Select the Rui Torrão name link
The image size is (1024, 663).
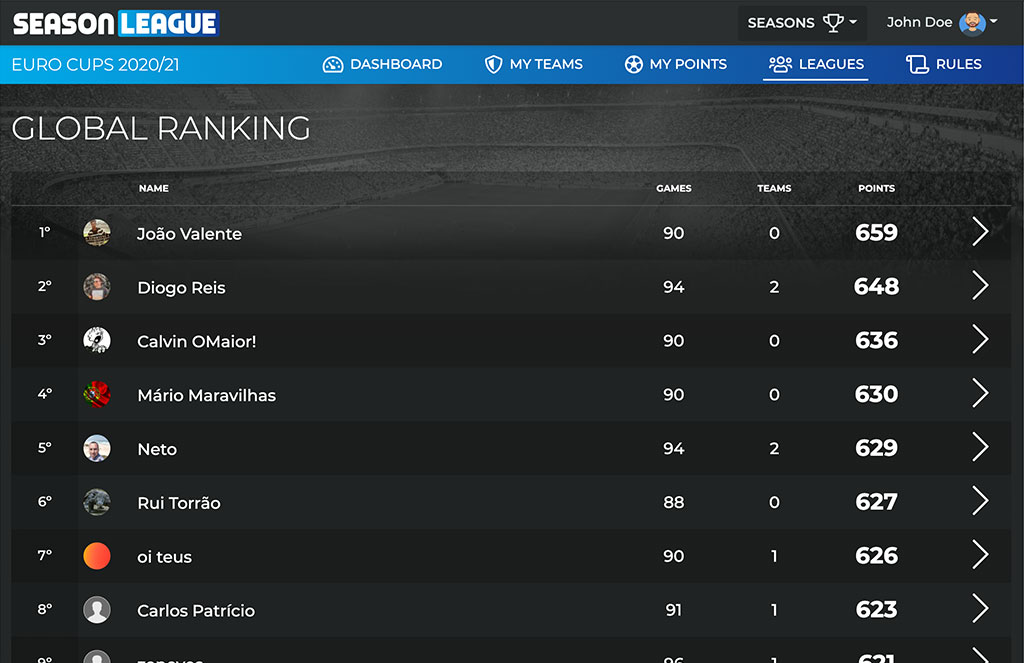(178, 503)
